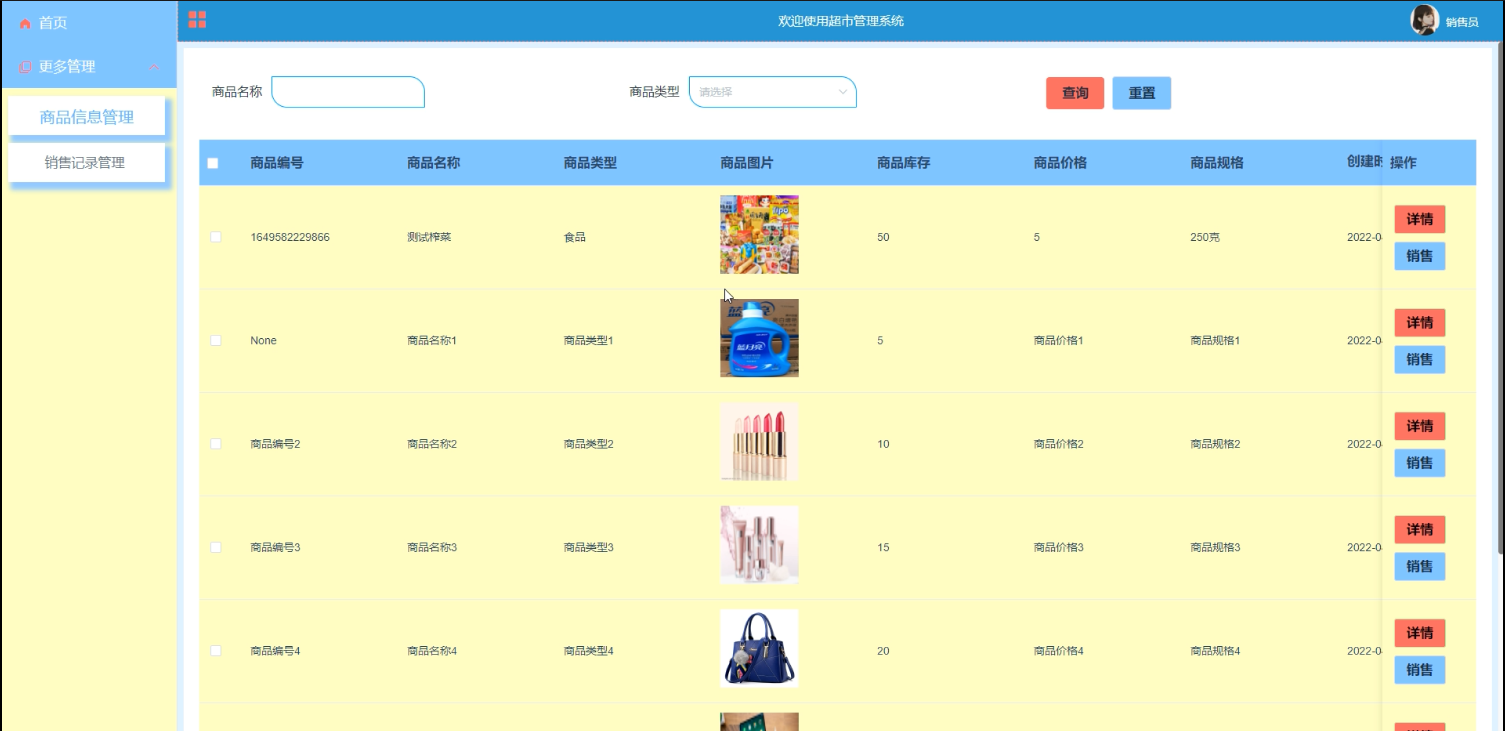
Task: Click the 商品价格 column header
Action: click(x=1060, y=163)
